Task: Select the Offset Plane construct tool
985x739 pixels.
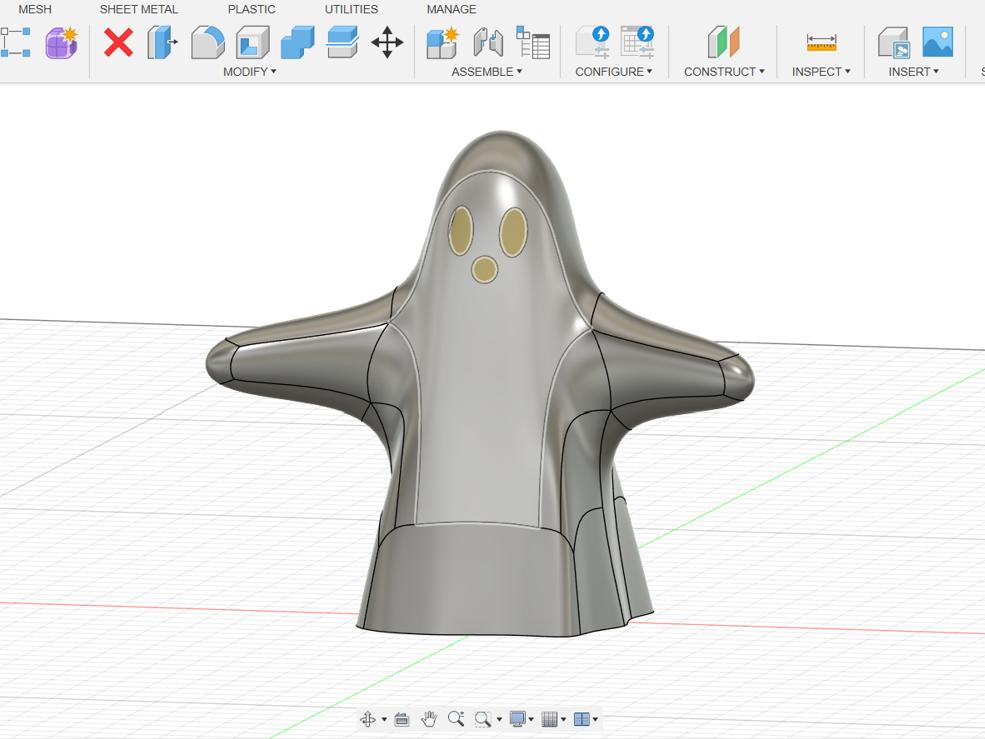Action: (x=723, y=43)
